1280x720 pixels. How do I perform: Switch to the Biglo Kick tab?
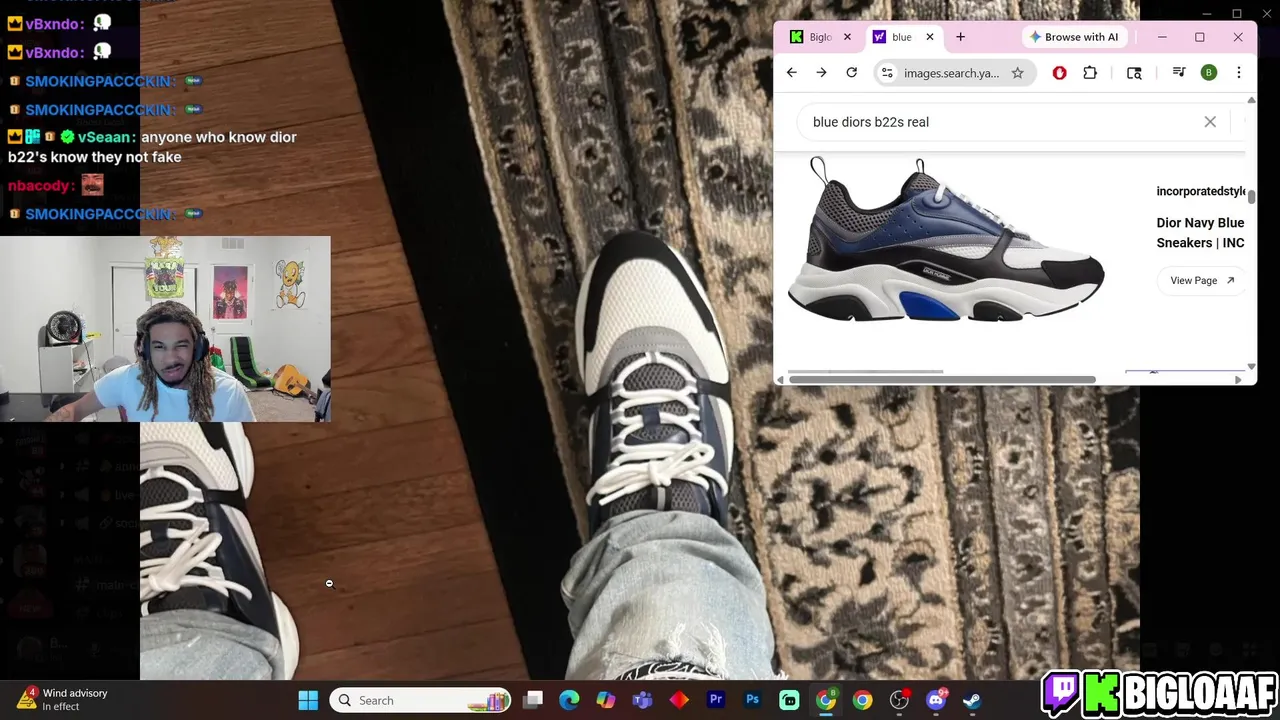coord(820,37)
